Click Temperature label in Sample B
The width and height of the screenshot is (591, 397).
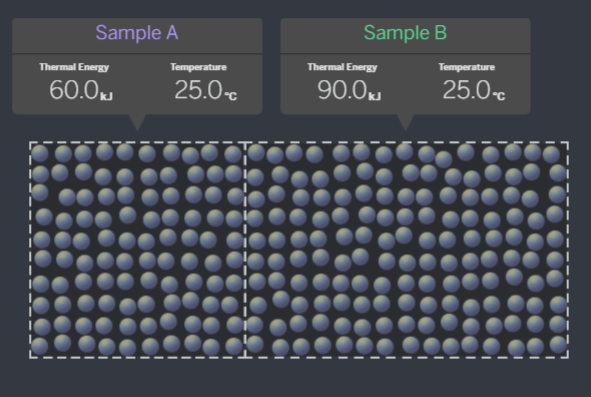click(467, 67)
